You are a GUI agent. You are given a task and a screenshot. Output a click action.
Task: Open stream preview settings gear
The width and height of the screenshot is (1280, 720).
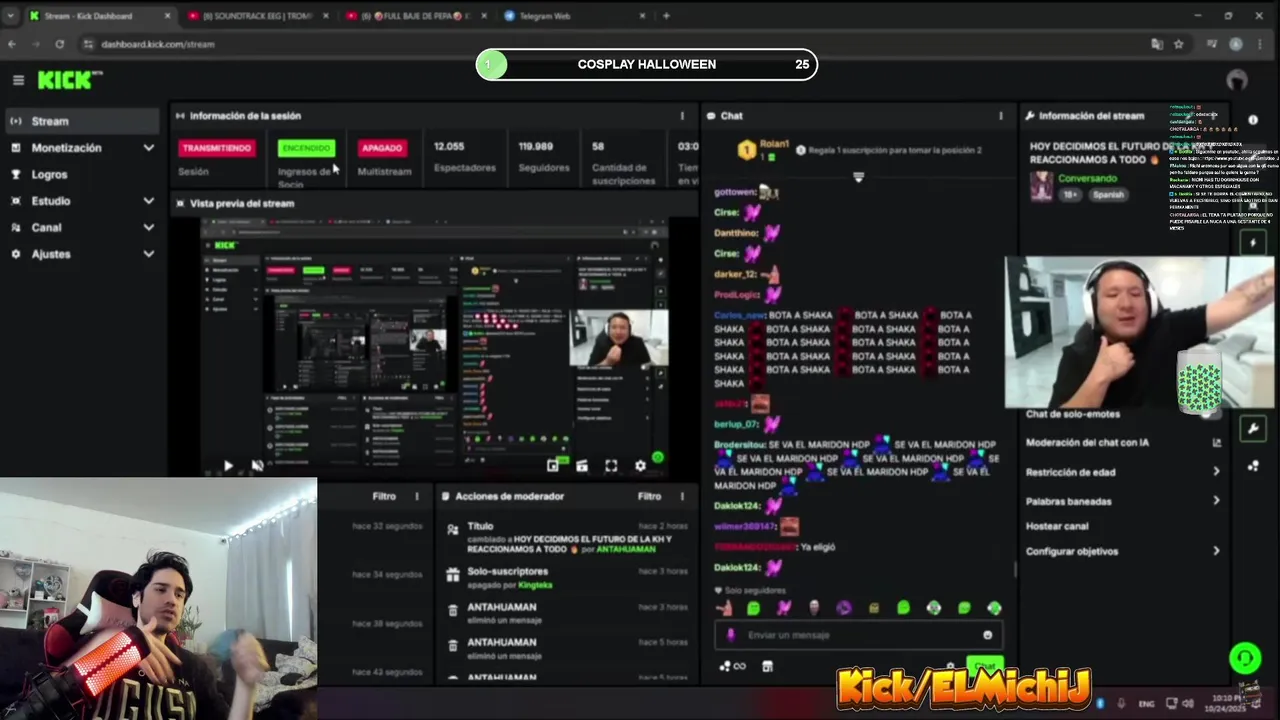click(x=640, y=465)
